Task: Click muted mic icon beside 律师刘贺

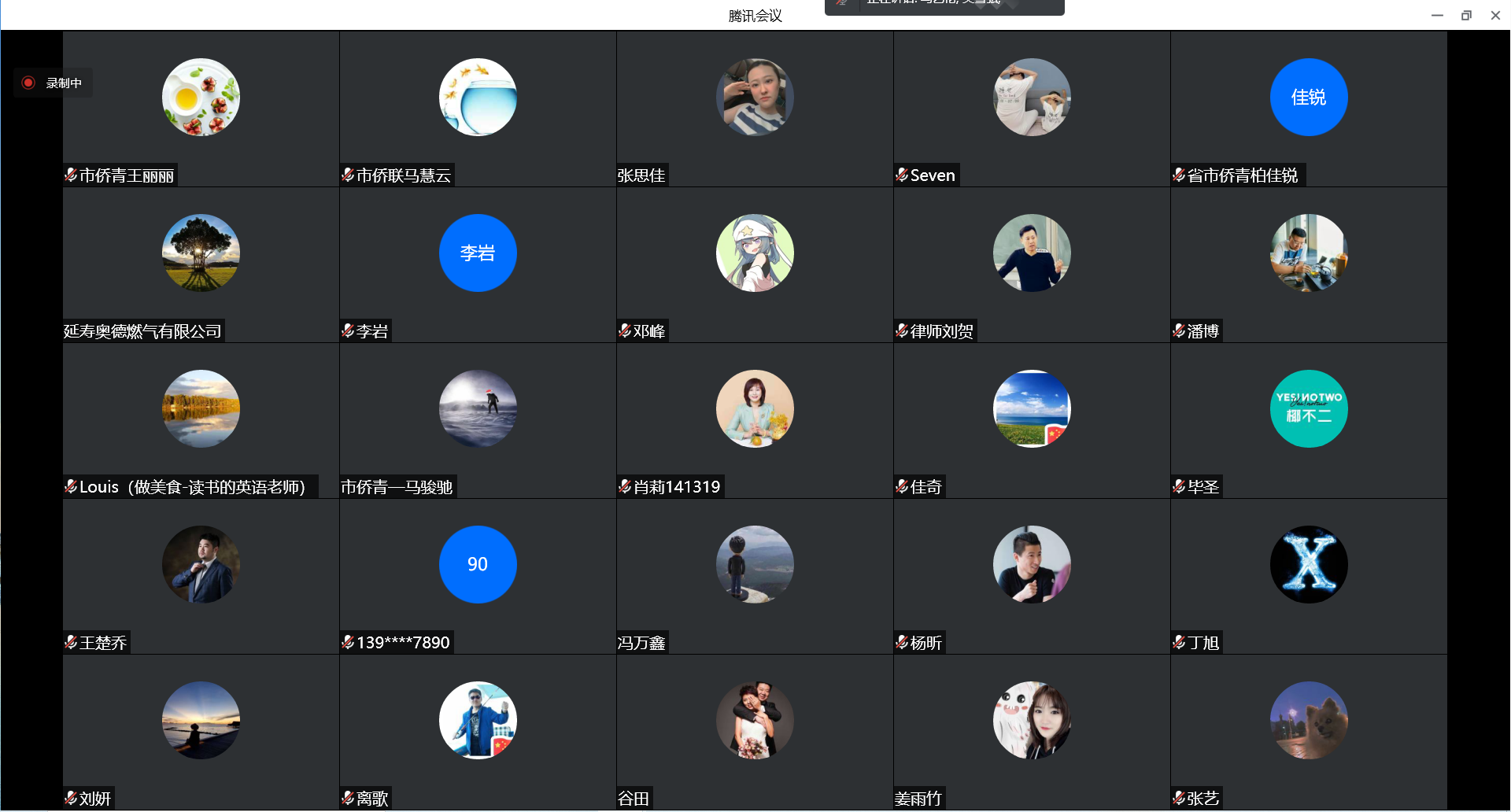Action: coord(902,330)
